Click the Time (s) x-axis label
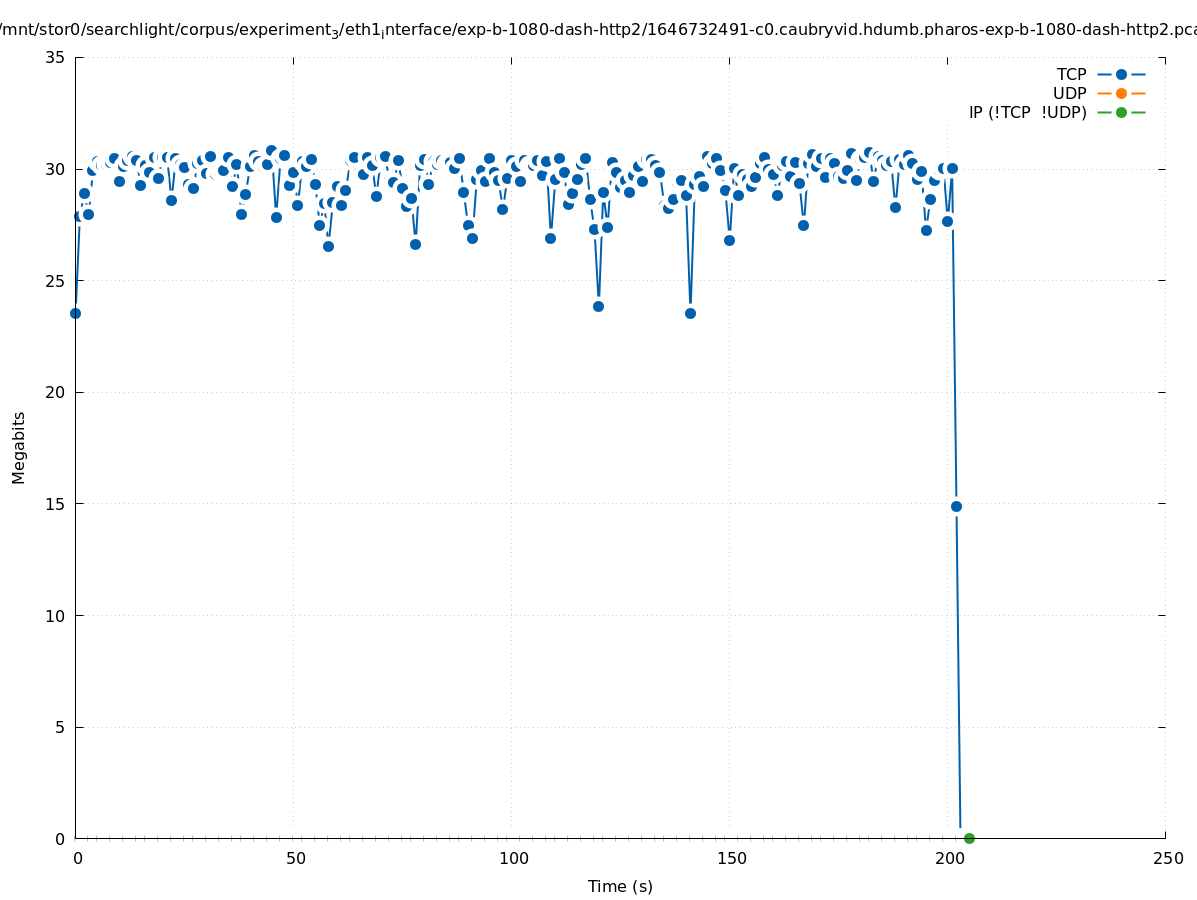1197x900 pixels. click(620, 886)
